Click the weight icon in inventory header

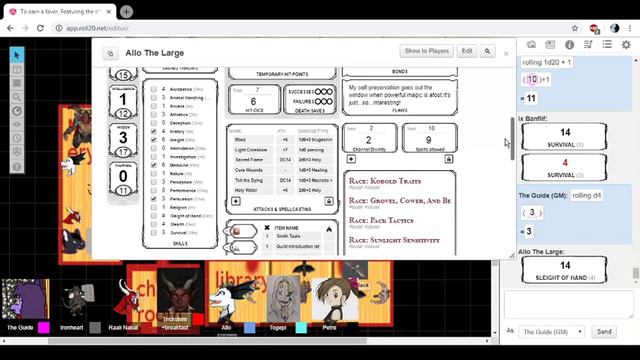point(329,229)
